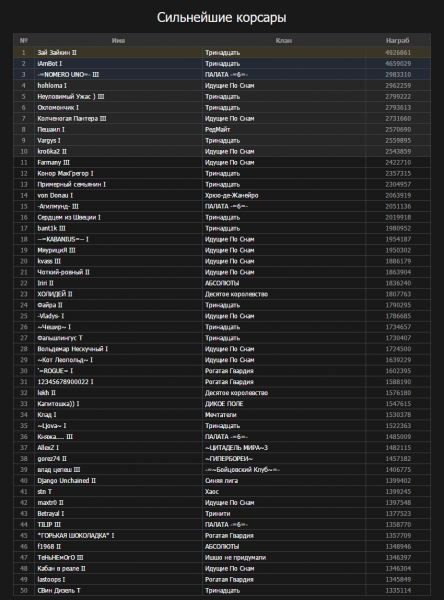Viewport: 444px width, 600px height.
Task: Open player '-=NOMERO UNO=- III'
Action: point(68,75)
